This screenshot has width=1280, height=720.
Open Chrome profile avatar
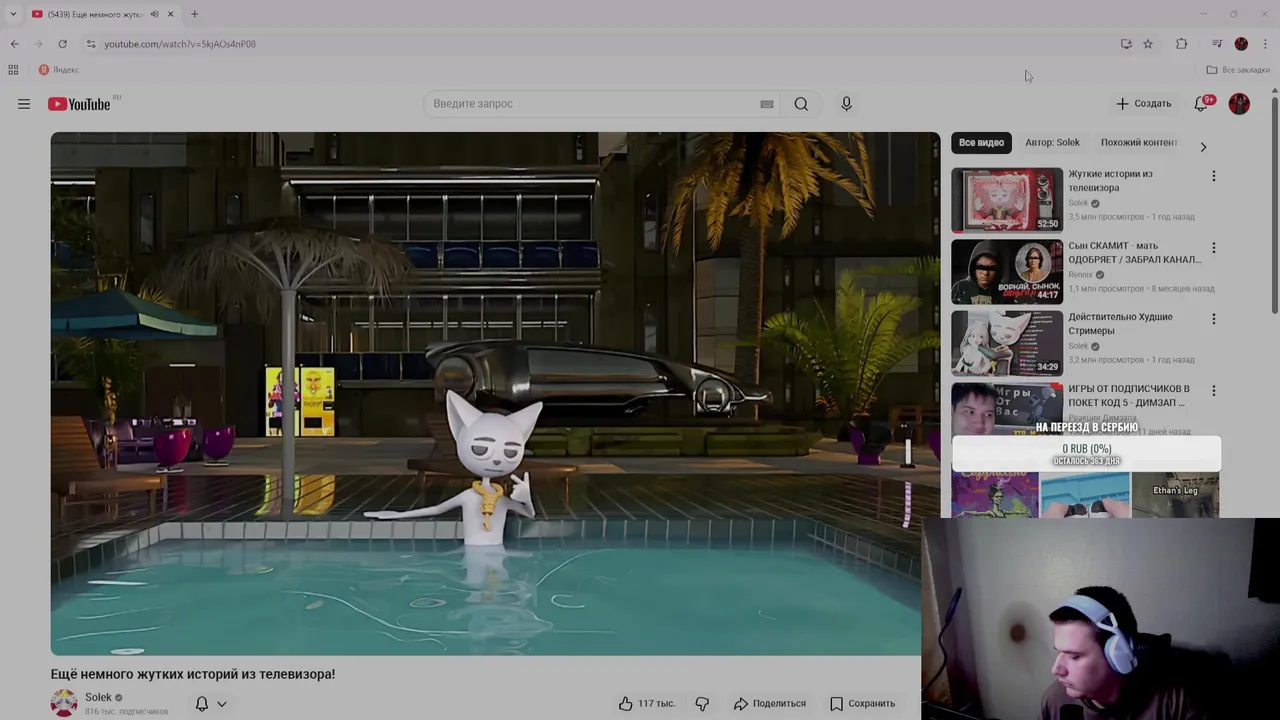(x=1241, y=44)
